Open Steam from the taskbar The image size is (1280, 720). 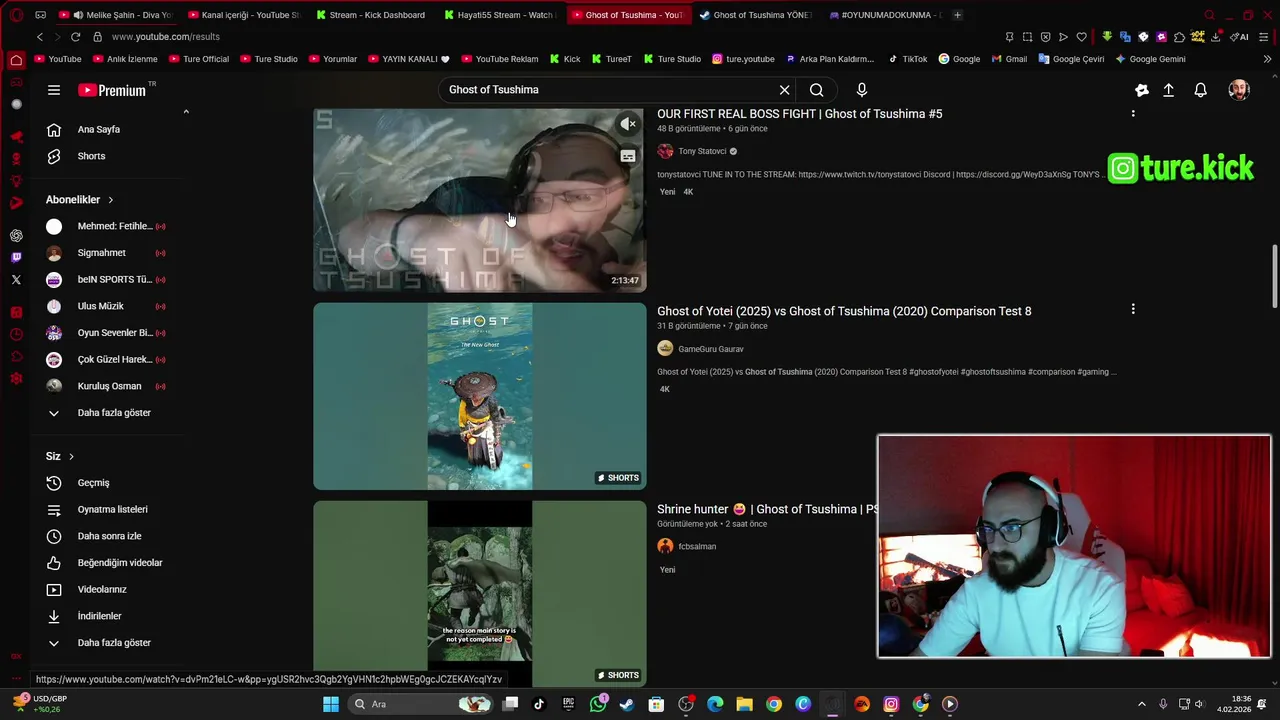pos(627,704)
